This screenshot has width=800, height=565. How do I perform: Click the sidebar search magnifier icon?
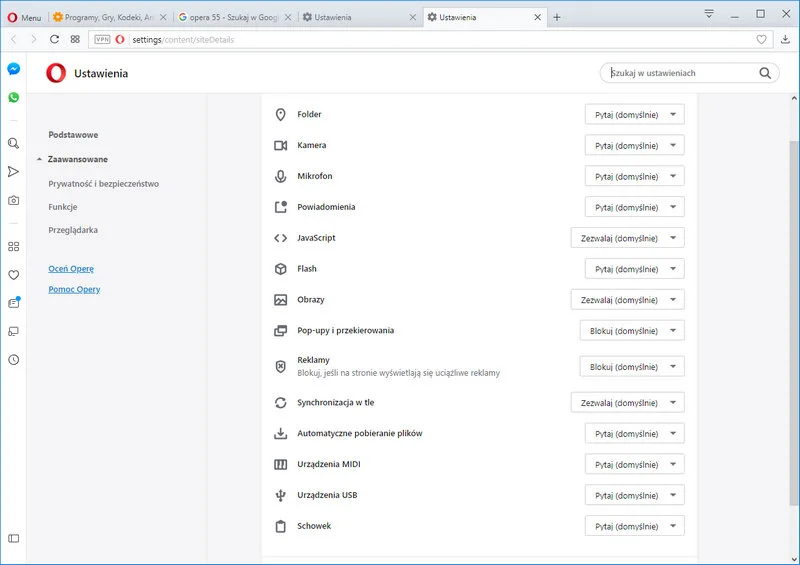(13, 143)
